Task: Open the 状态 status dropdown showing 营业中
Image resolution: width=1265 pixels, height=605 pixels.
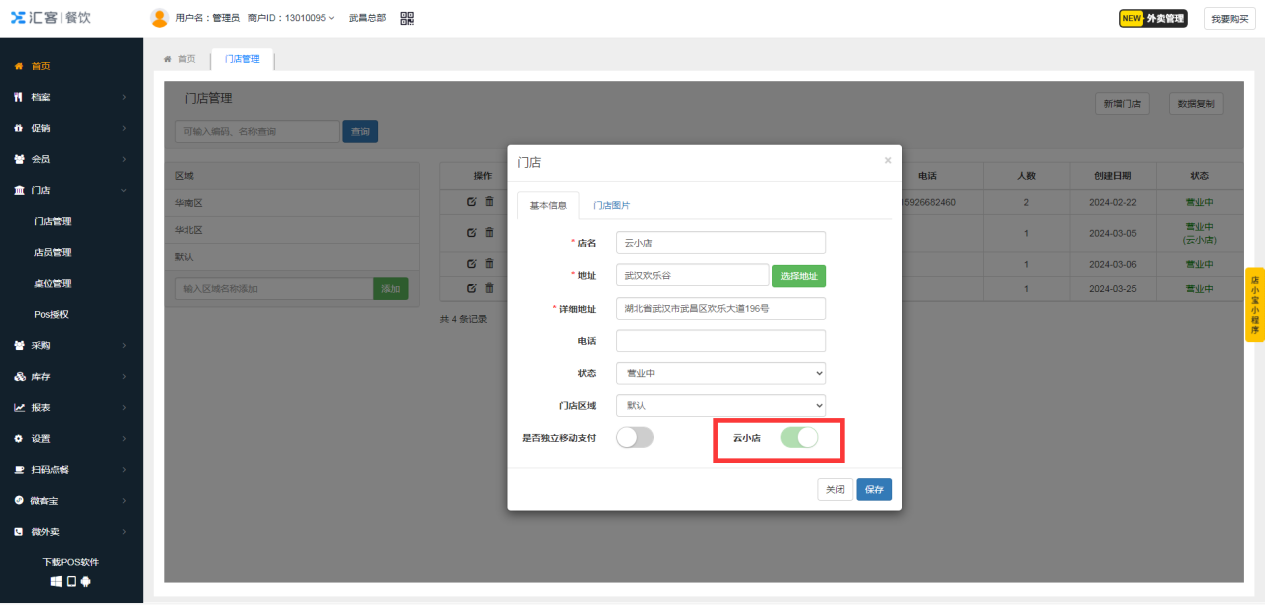Action: [720, 373]
